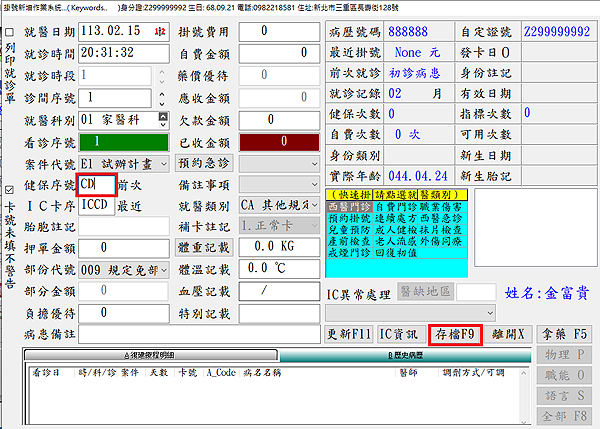The height and width of the screenshot is (429, 600).
Task: Click the 存檔F9 save button
Action: coord(456,333)
